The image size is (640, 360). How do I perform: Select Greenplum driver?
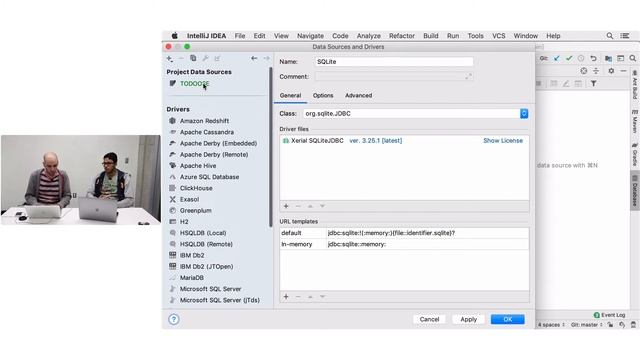196,211
